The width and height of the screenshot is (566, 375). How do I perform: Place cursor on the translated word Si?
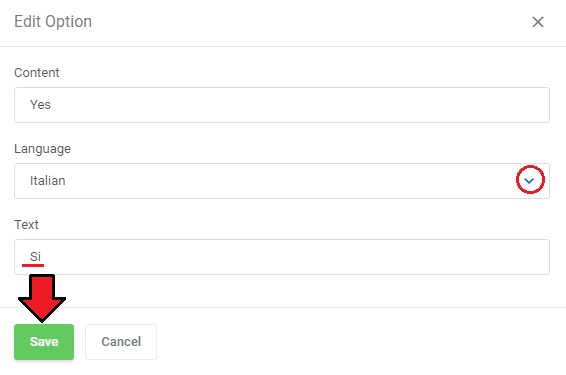coord(35,257)
